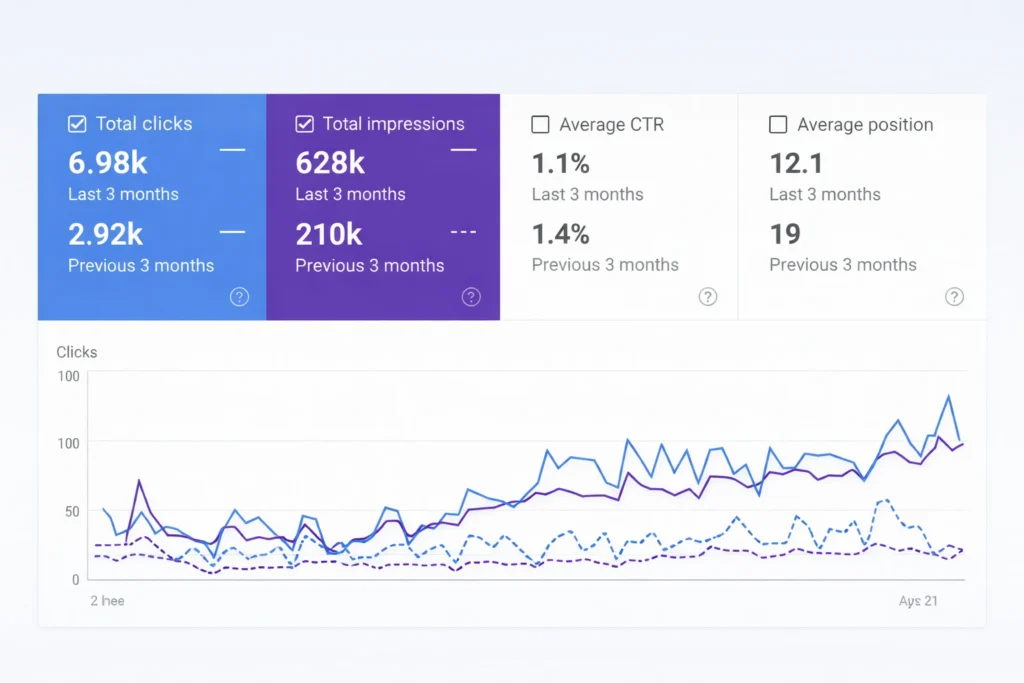Screen dimensions: 1024x683
Task: Uncheck the Total clicks checkbox
Action: tap(77, 124)
